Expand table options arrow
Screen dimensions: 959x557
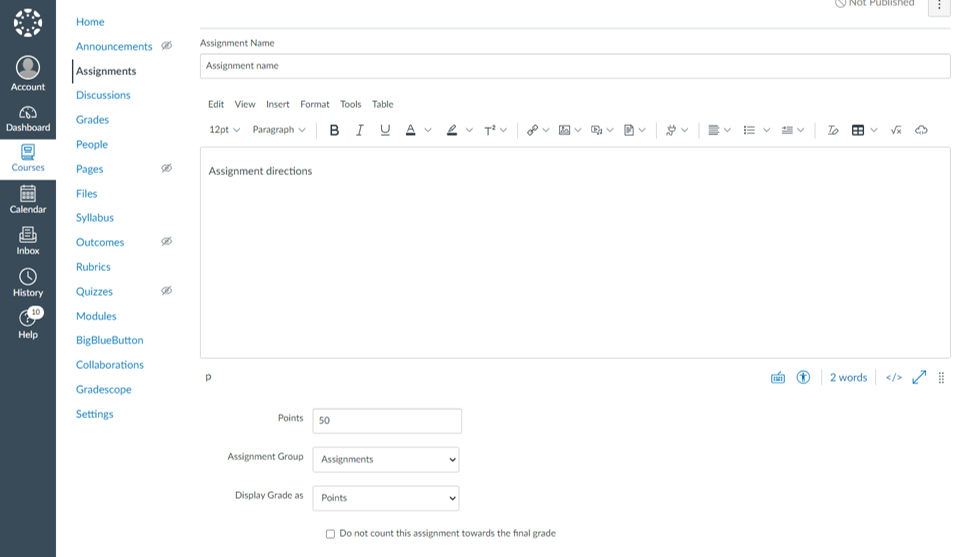[x=874, y=130]
